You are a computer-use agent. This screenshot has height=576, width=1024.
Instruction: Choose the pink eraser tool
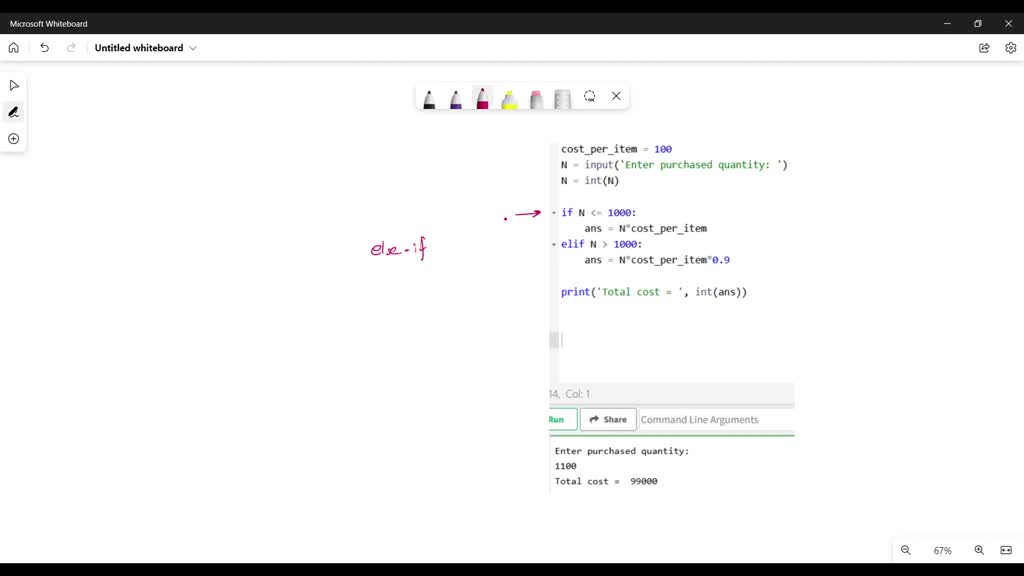pos(536,98)
